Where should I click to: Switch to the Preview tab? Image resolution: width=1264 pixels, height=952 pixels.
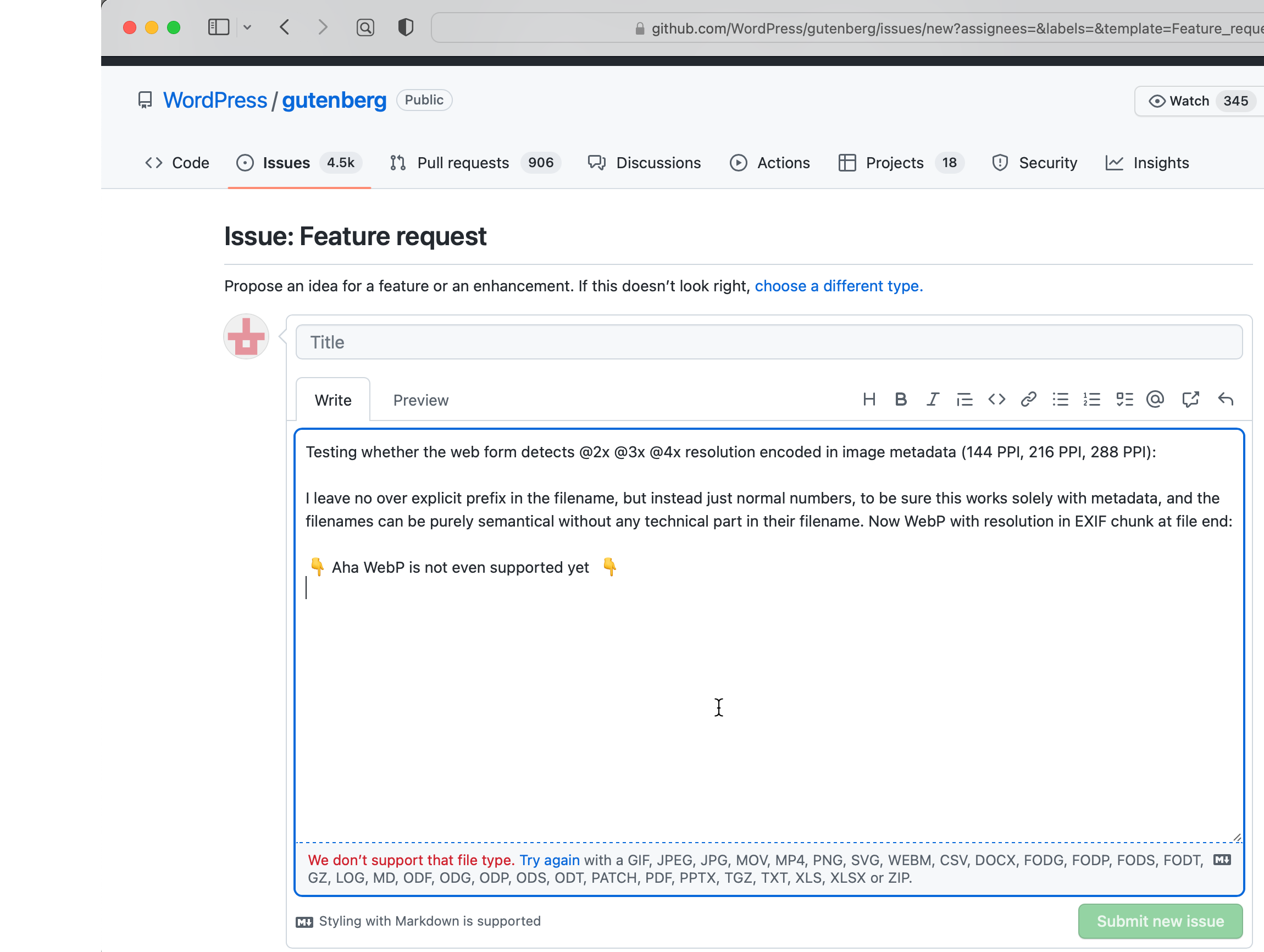(420, 400)
